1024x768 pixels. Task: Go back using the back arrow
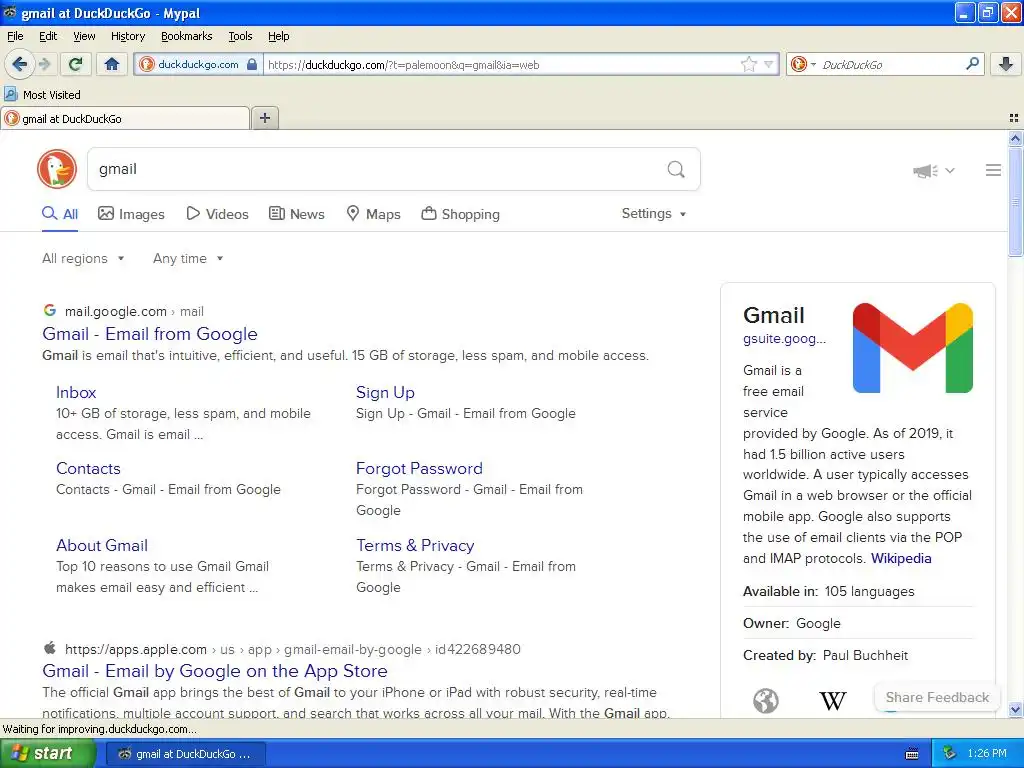coord(19,64)
